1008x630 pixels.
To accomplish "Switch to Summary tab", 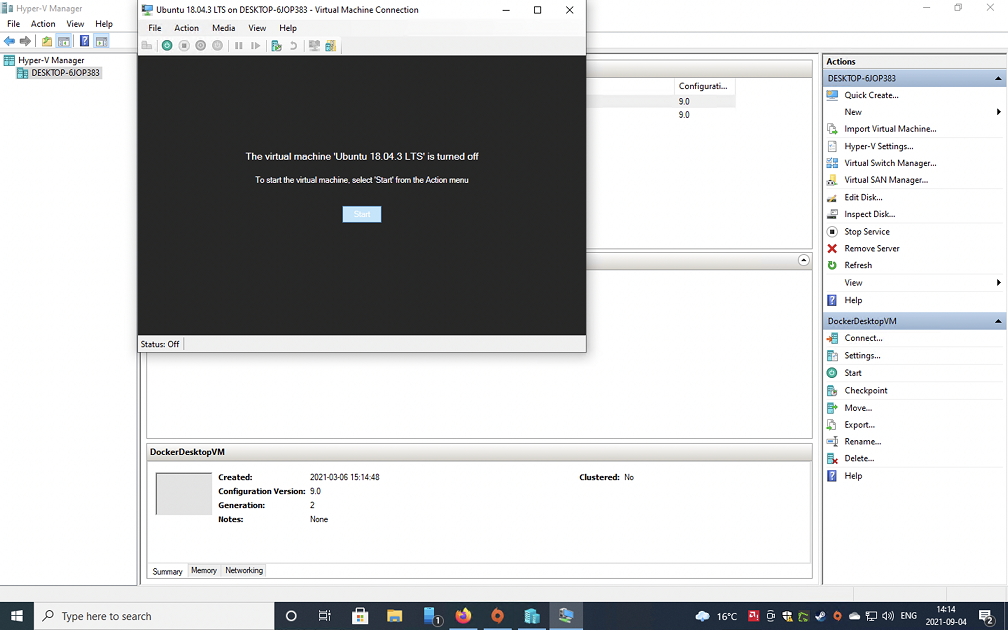I will pyautogui.click(x=167, y=571).
